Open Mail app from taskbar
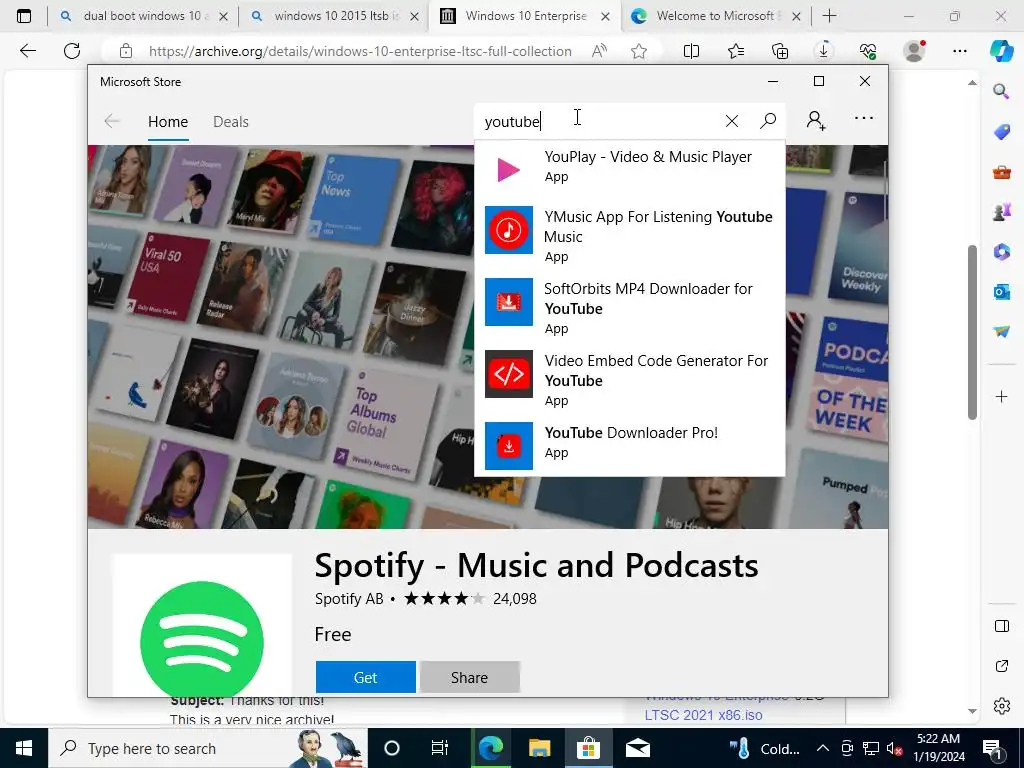The height and width of the screenshot is (768, 1024). [x=637, y=748]
